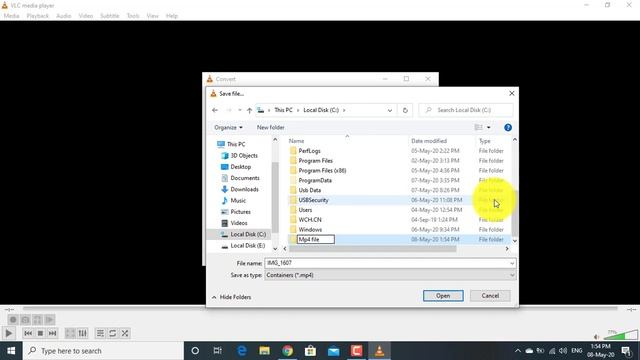
Task: Open the Playback menu
Action: [x=38, y=16]
